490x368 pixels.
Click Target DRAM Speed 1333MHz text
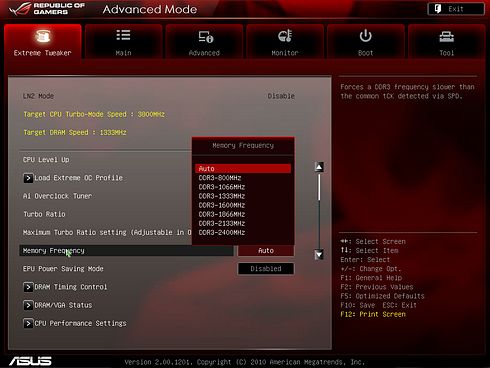point(75,132)
